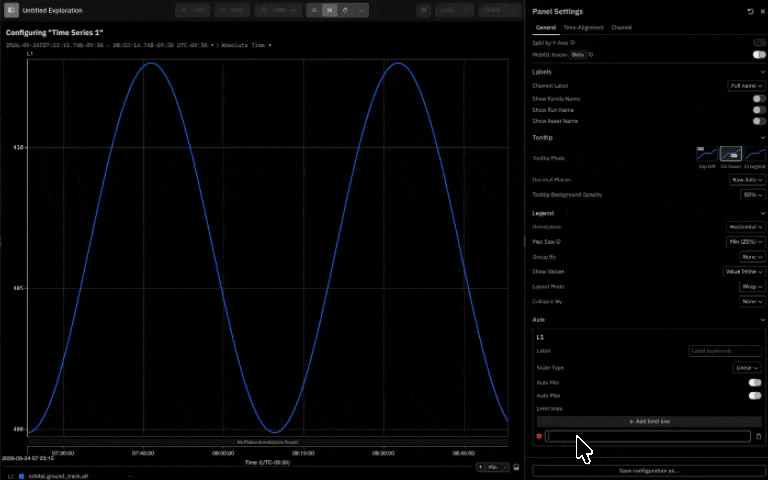768x480 pixels.
Task: Click the first dimmed button in the top toolbar
Action: [x=192, y=10]
